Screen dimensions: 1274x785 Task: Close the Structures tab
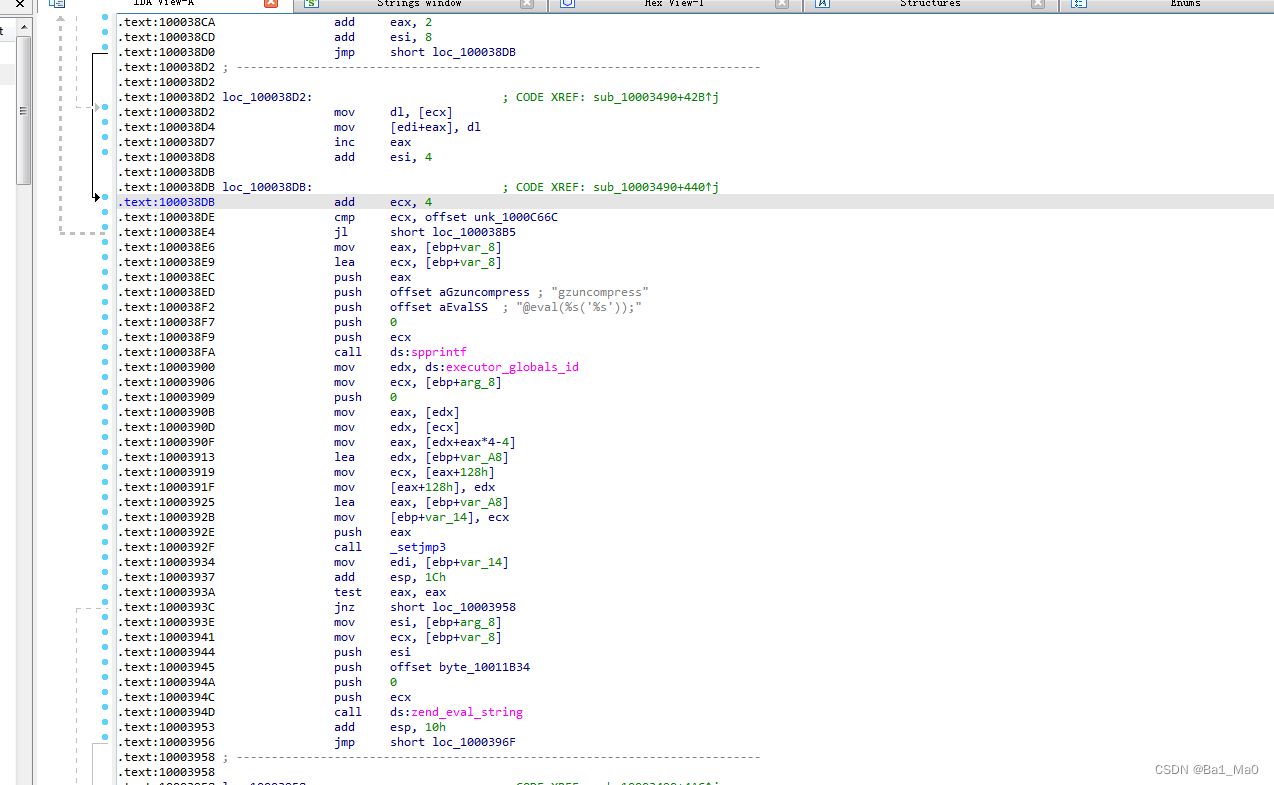point(1038,4)
